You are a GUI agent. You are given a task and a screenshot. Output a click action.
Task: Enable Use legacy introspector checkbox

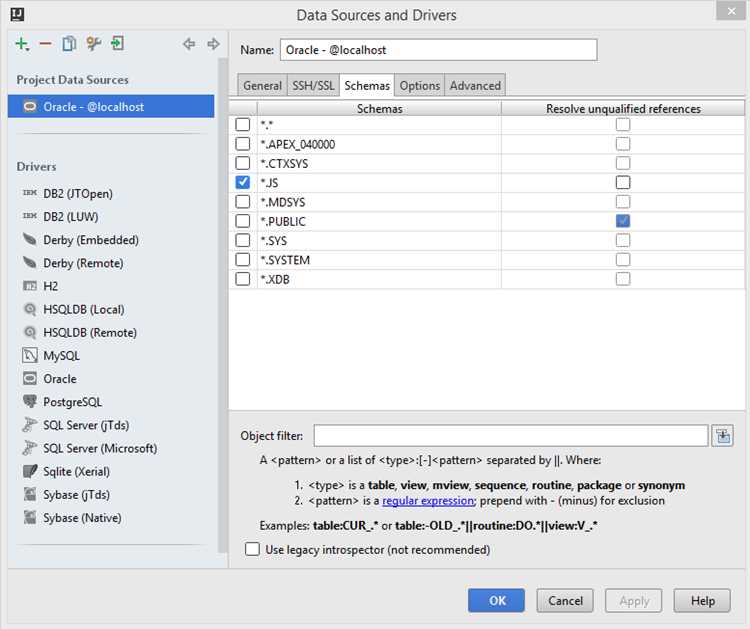pyautogui.click(x=252, y=549)
